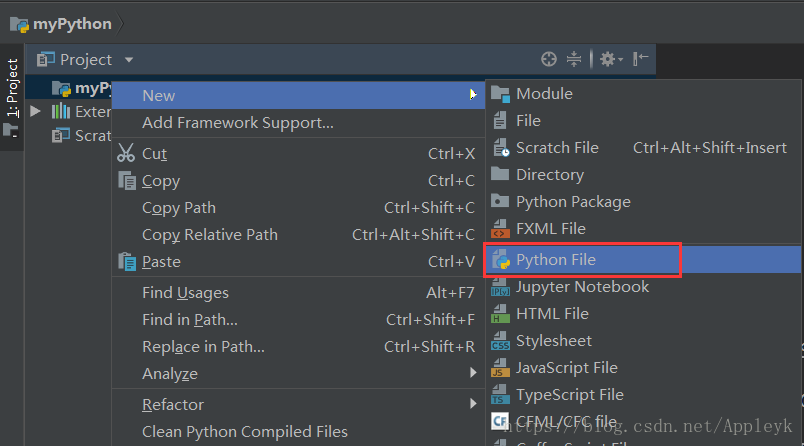Image resolution: width=804 pixels, height=446 pixels.
Task: Click the Python File icon
Action: click(501, 260)
